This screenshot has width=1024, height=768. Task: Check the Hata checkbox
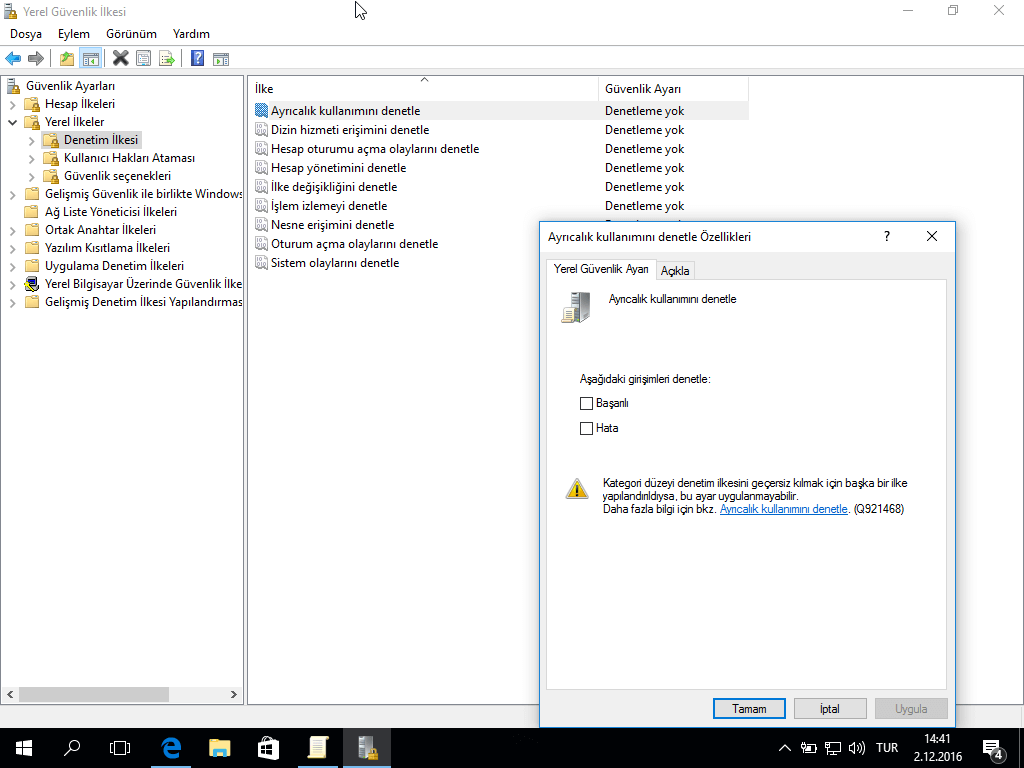click(x=586, y=428)
